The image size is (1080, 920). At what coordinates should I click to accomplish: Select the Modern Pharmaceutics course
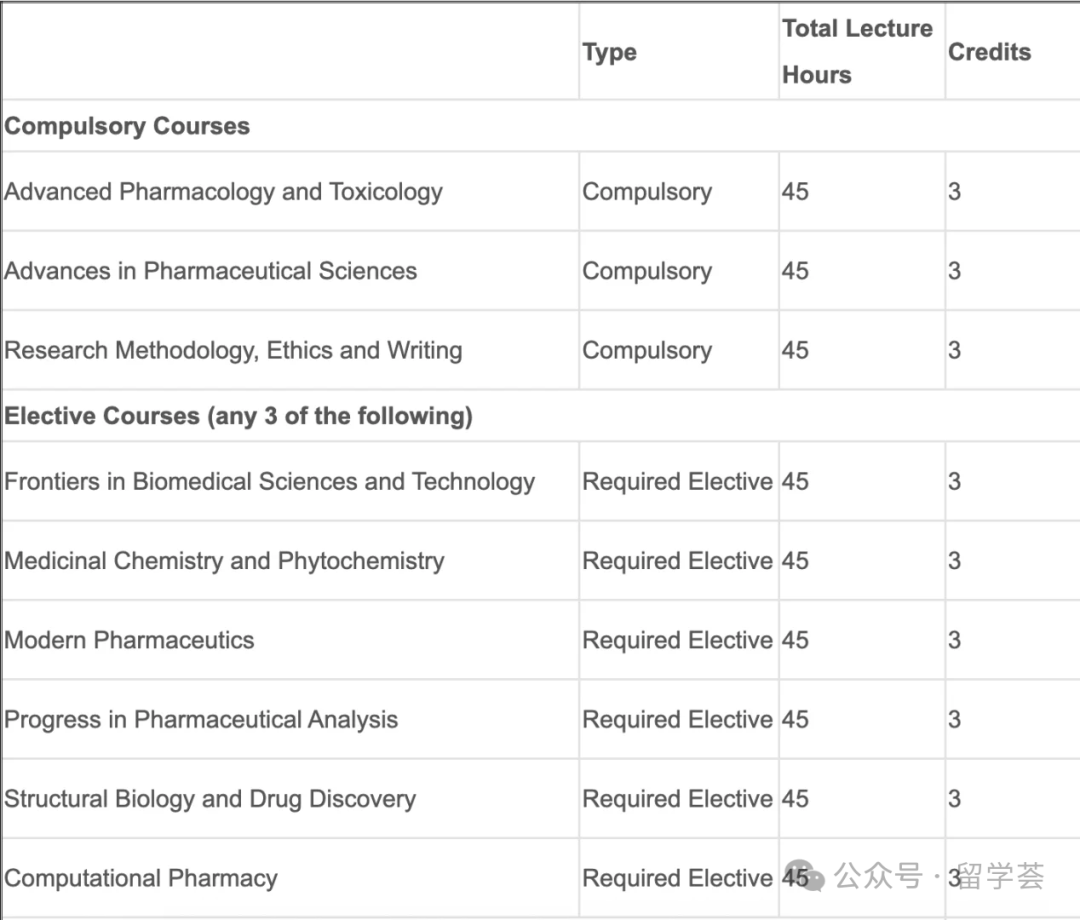[x=129, y=640]
